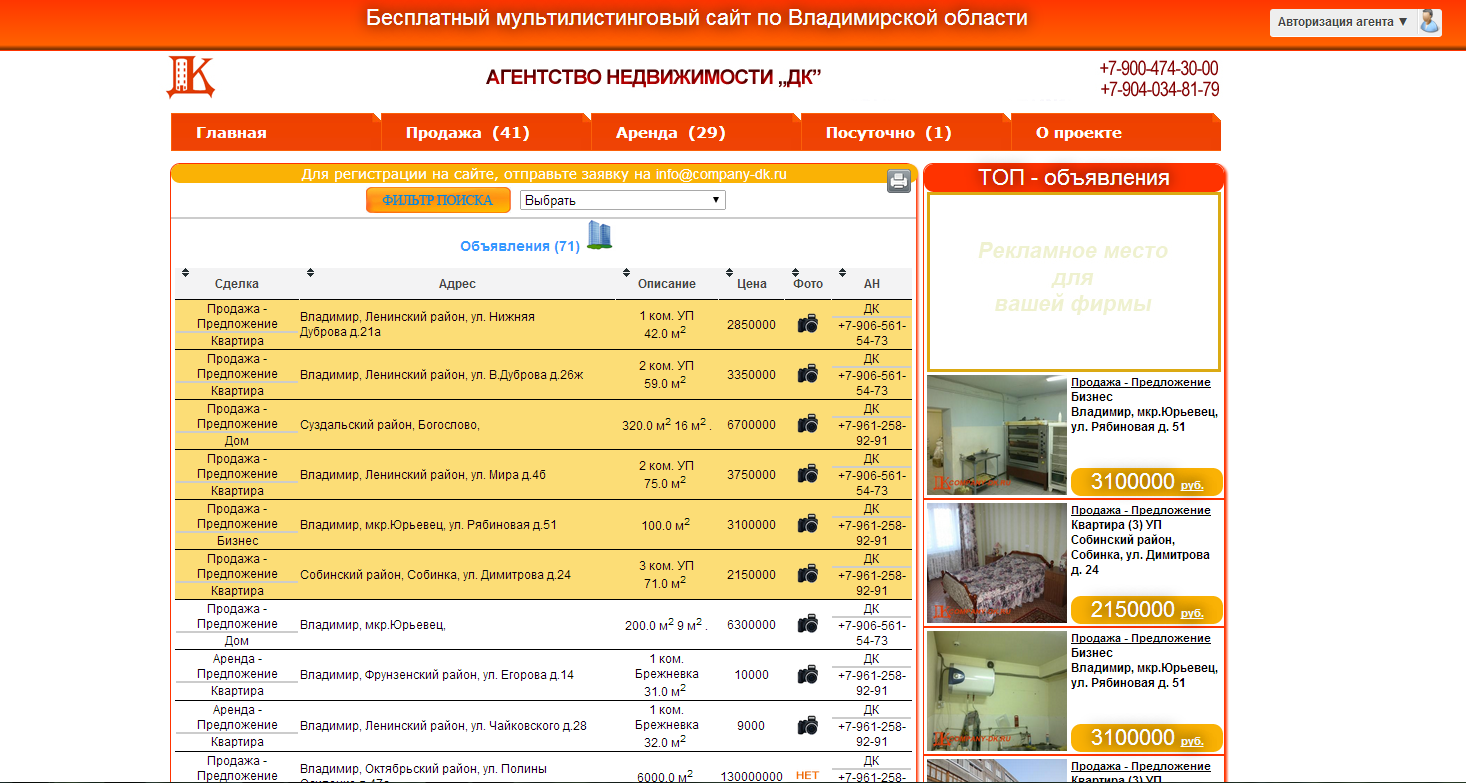
Task: Select the Посуточно (1) menu item
Action: pos(905,132)
